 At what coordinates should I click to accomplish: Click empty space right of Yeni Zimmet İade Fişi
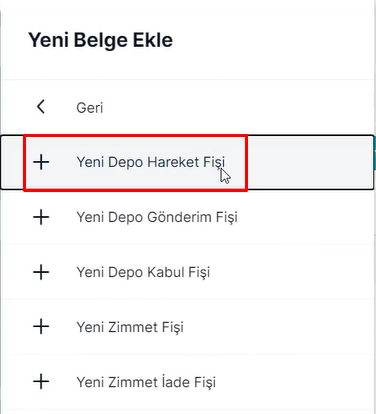coord(295,382)
